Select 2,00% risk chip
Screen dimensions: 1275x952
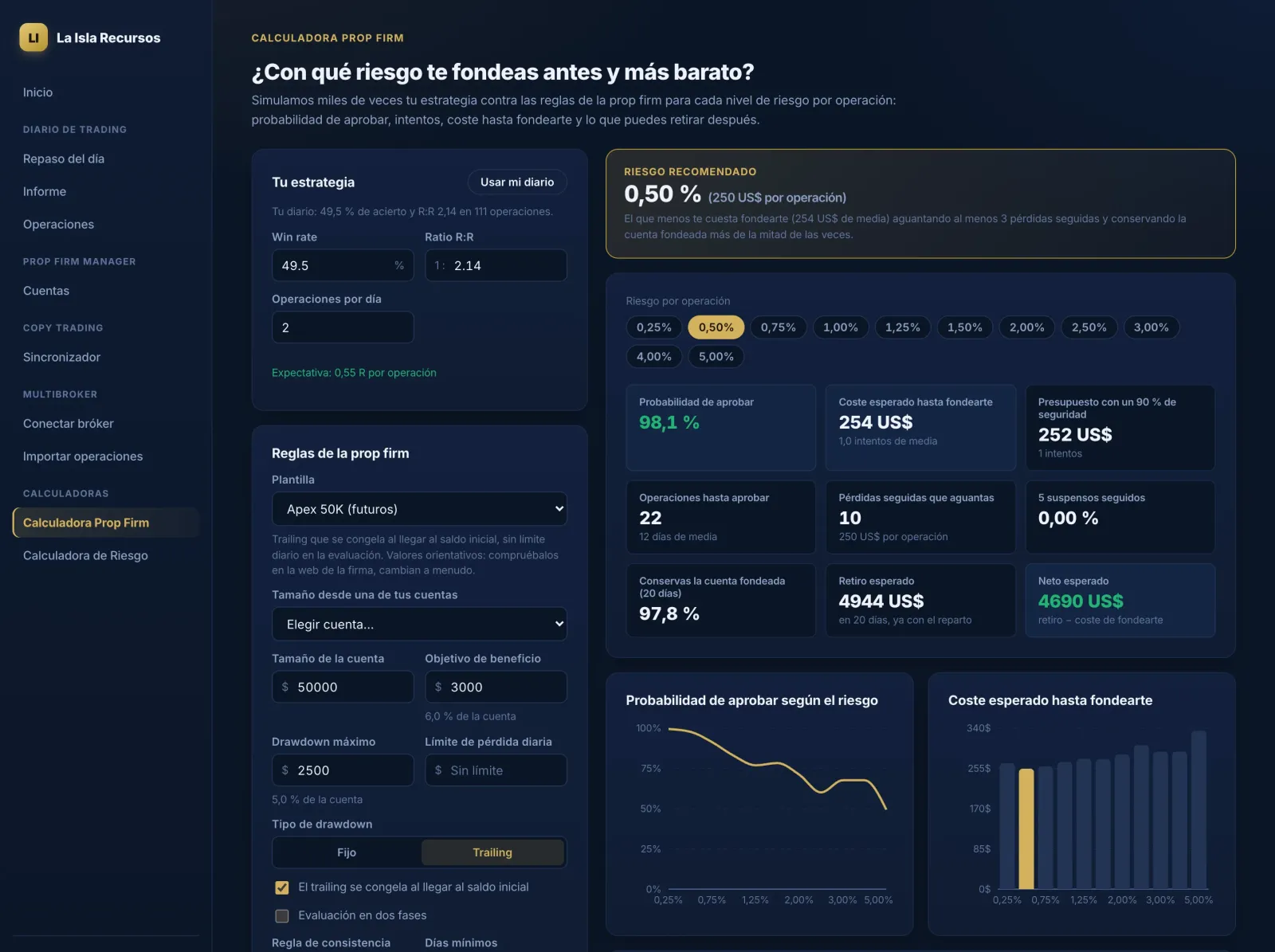point(1027,327)
